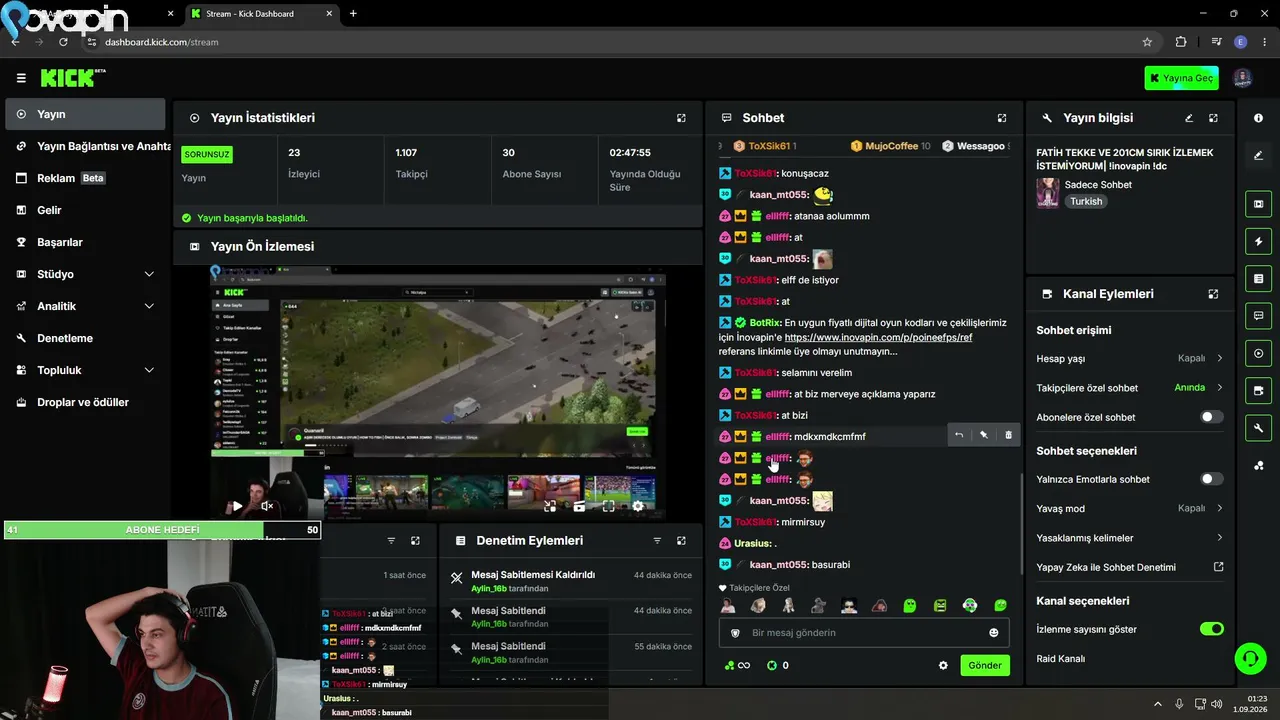This screenshot has height=720, width=1280.
Task: Click MujoCoffee in top chatters row
Action: click(891, 146)
